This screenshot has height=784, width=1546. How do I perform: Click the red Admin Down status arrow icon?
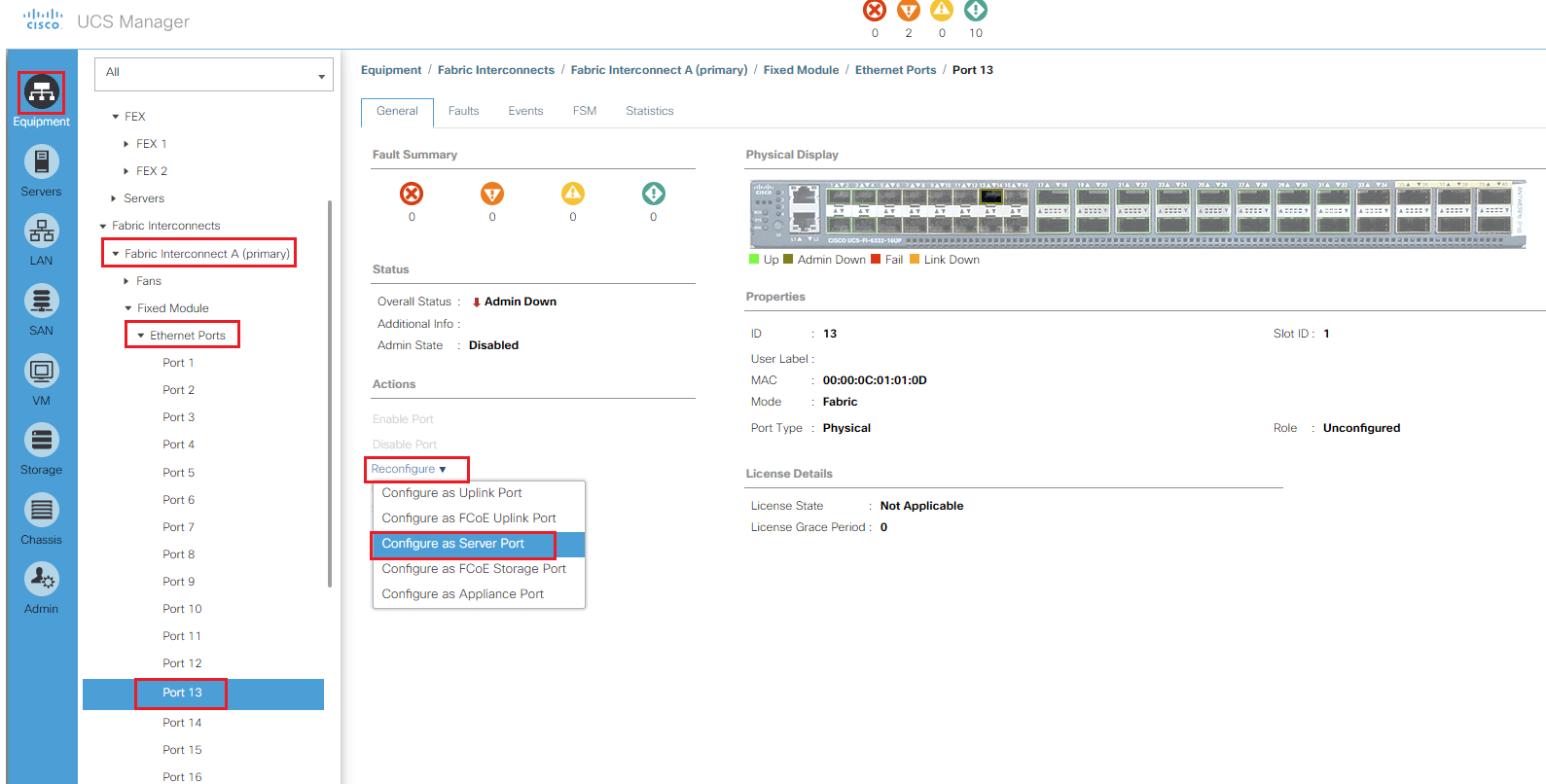click(476, 303)
